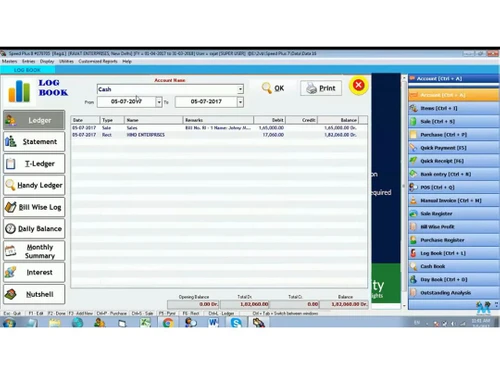Open Items (Ctrl + I) in the right panel
The height and width of the screenshot is (375, 500).
point(454,108)
